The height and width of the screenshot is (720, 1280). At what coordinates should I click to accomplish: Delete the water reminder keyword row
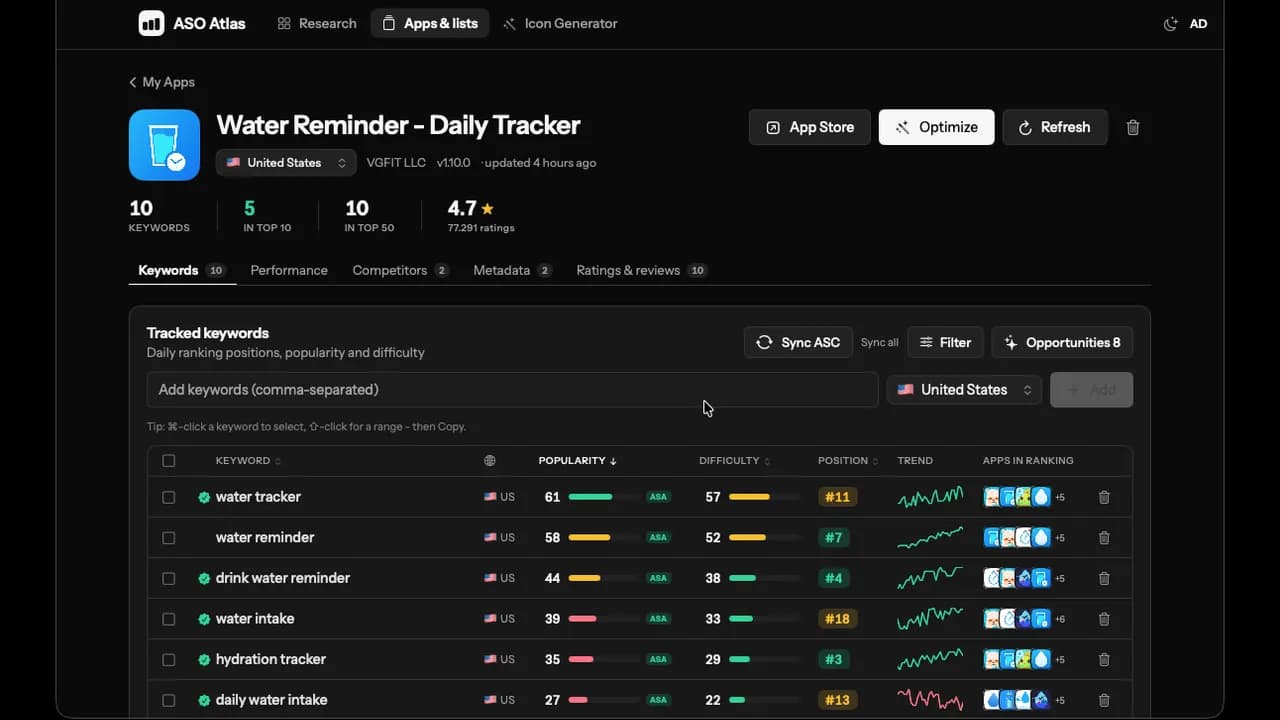(x=1104, y=538)
